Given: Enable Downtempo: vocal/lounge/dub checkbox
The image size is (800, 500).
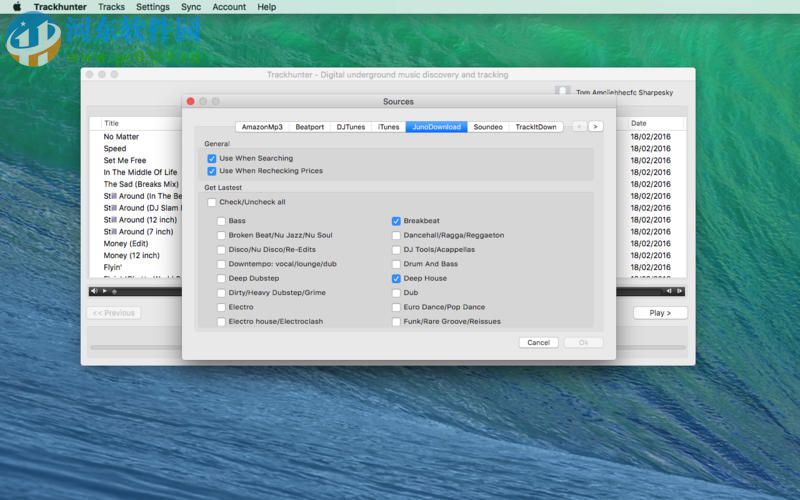Looking at the screenshot, I should pos(221,264).
